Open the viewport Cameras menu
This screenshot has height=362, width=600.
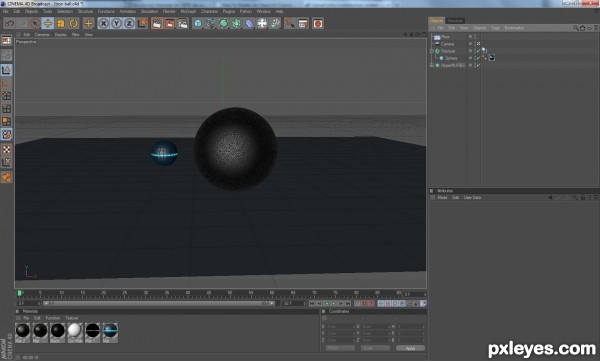[x=42, y=35]
